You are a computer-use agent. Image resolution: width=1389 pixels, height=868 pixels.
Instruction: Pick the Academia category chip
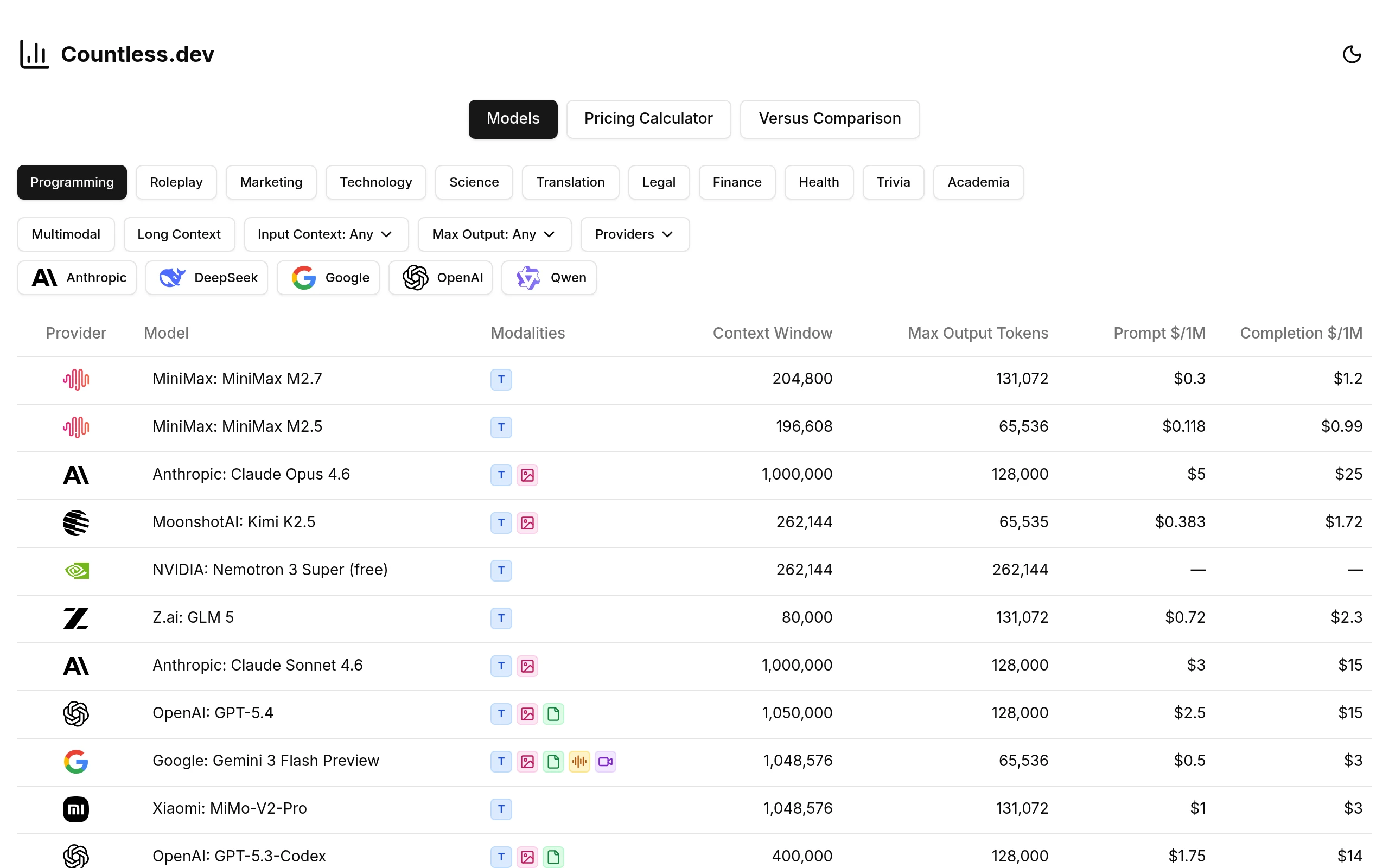tap(978, 182)
